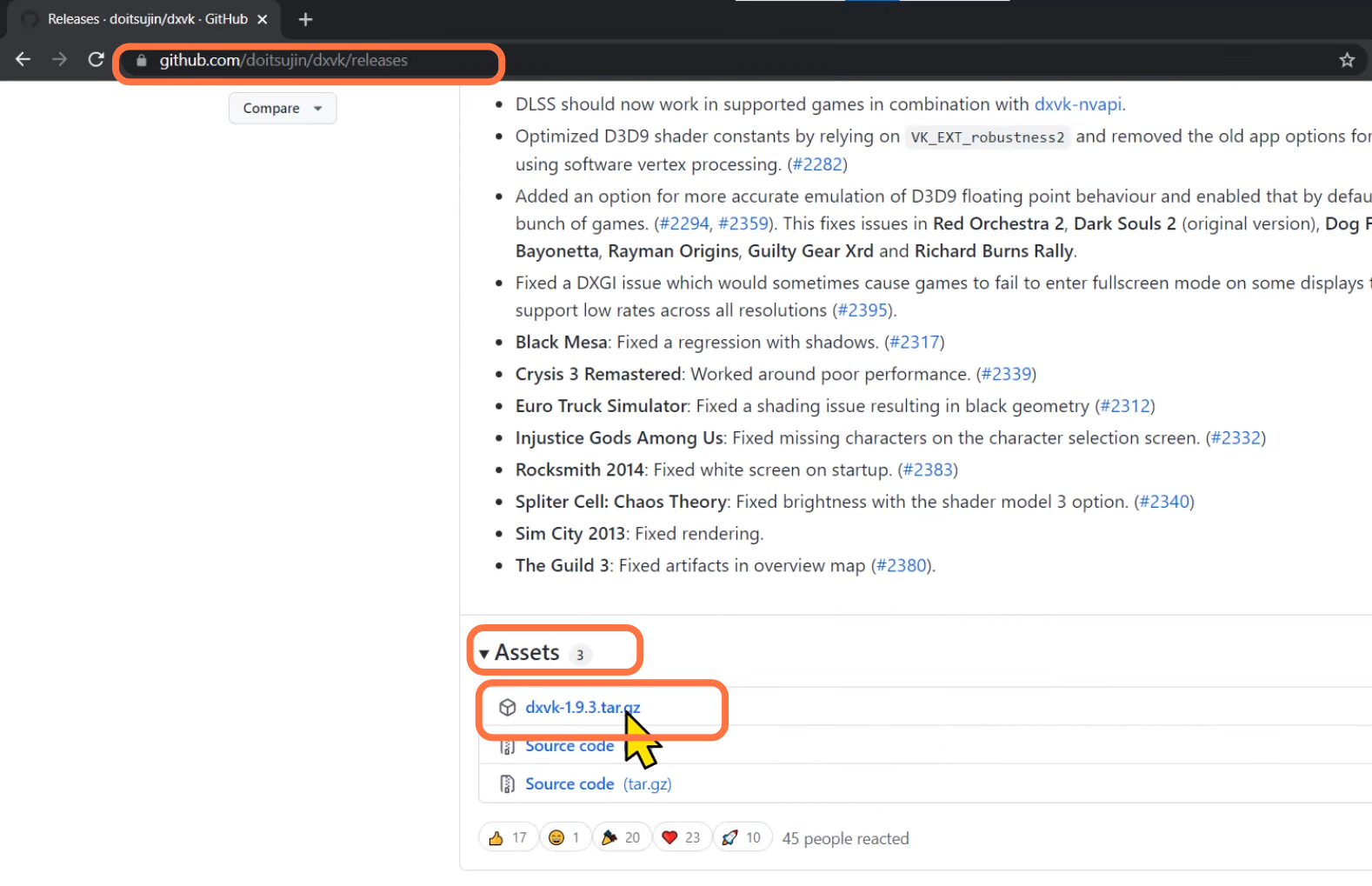The height and width of the screenshot is (886, 1372).
Task: Click the package icon beside dxvk-1.9.3.tar.gz
Action: click(x=508, y=708)
